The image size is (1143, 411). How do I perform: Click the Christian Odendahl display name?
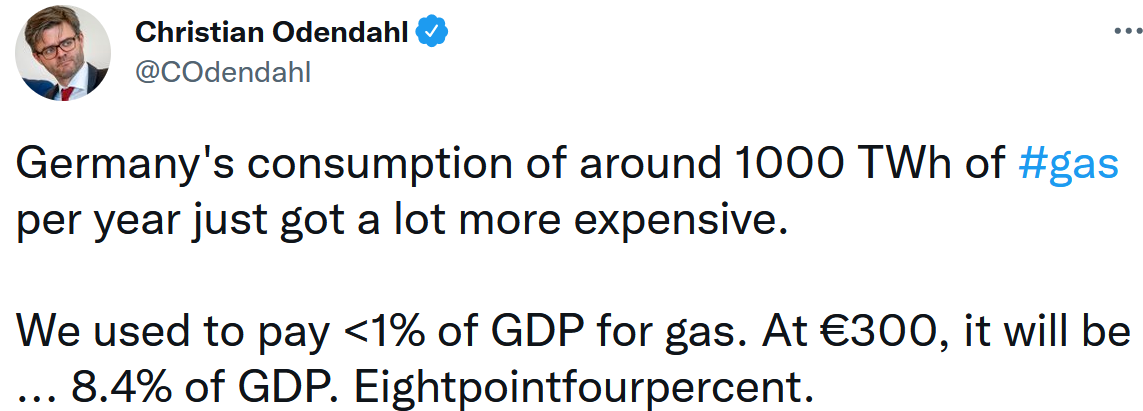pos(271,31)
